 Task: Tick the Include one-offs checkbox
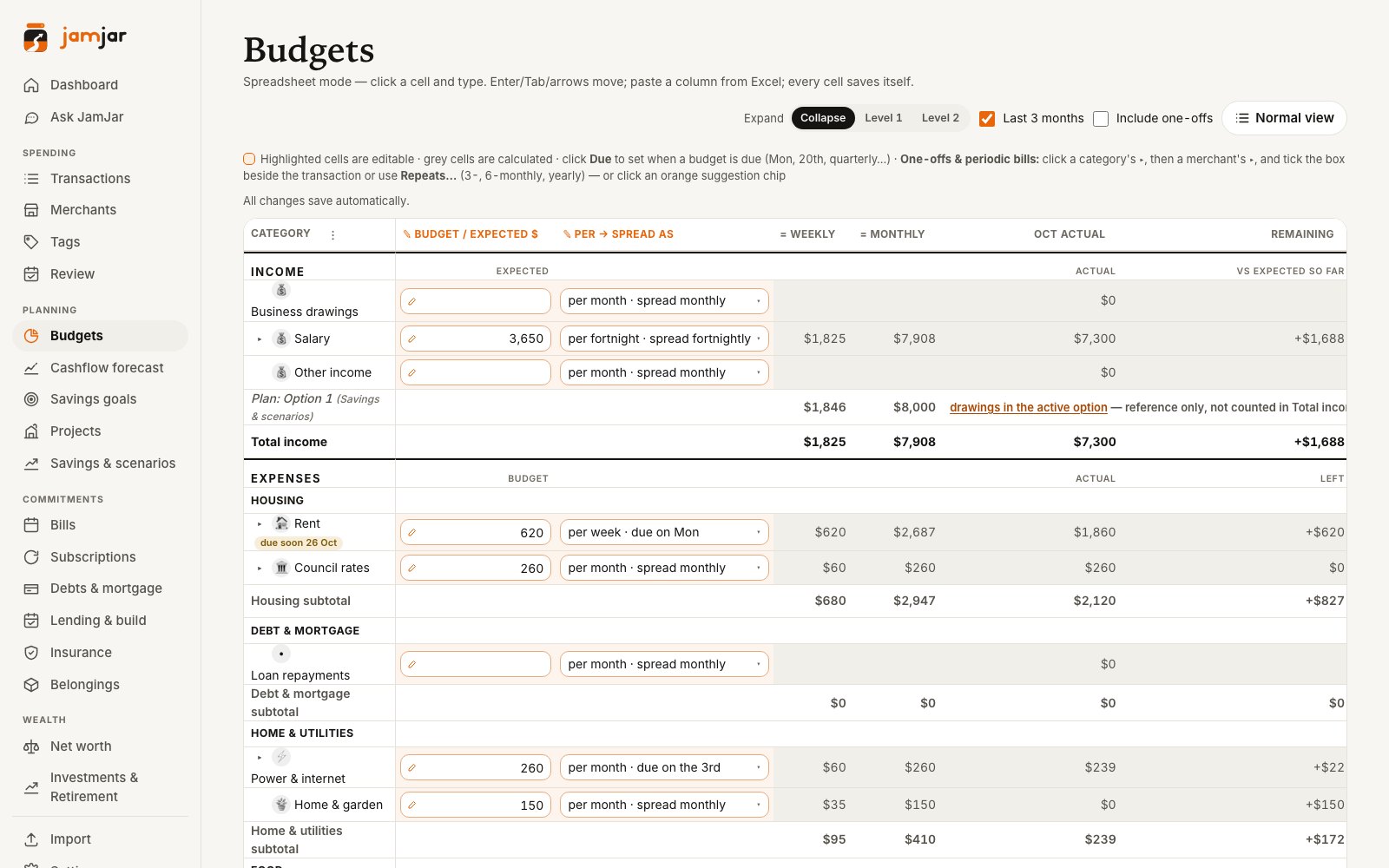click(1101, 119)
